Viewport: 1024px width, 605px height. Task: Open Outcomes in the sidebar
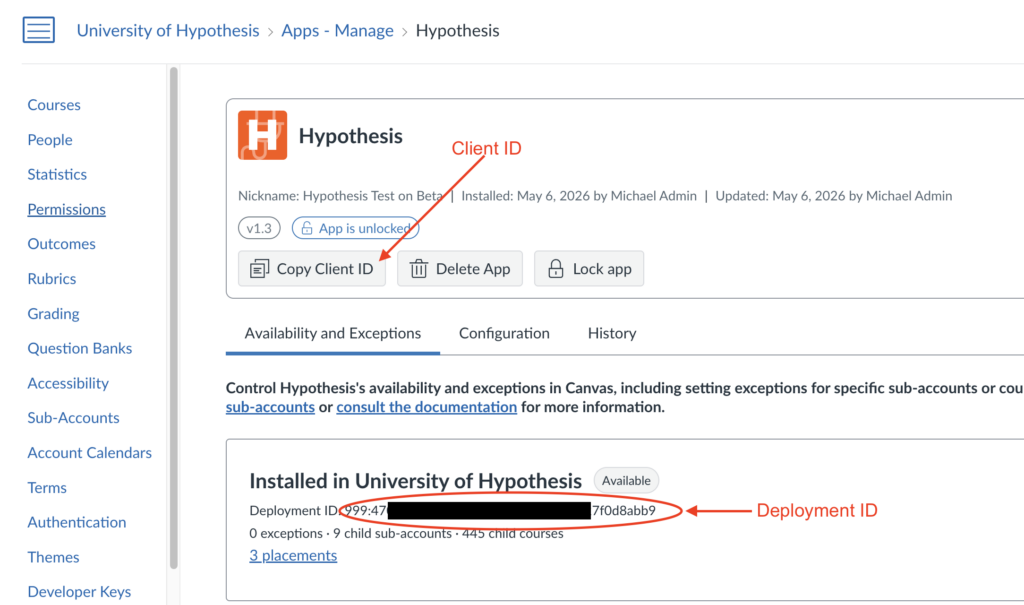click(x=61, y=244)
